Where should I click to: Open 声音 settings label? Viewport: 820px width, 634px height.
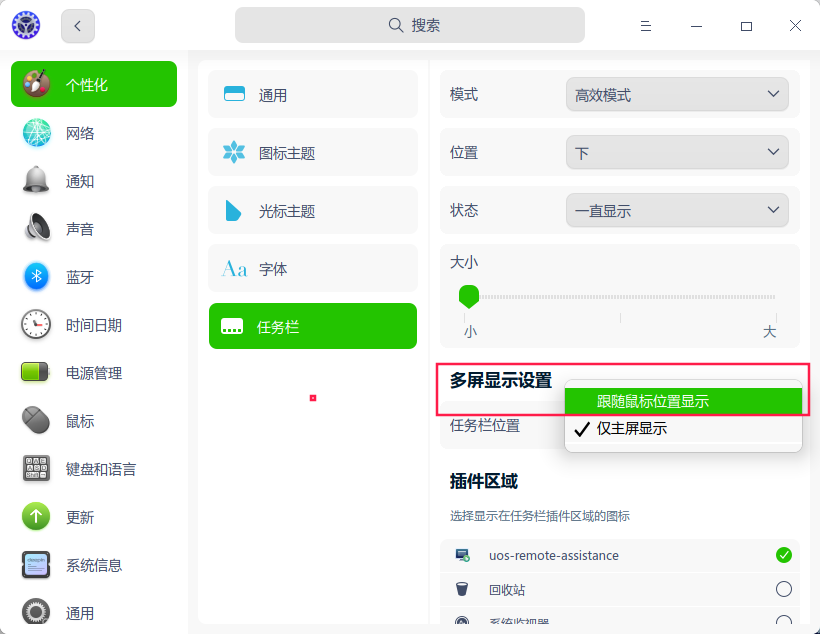(80, 229)
